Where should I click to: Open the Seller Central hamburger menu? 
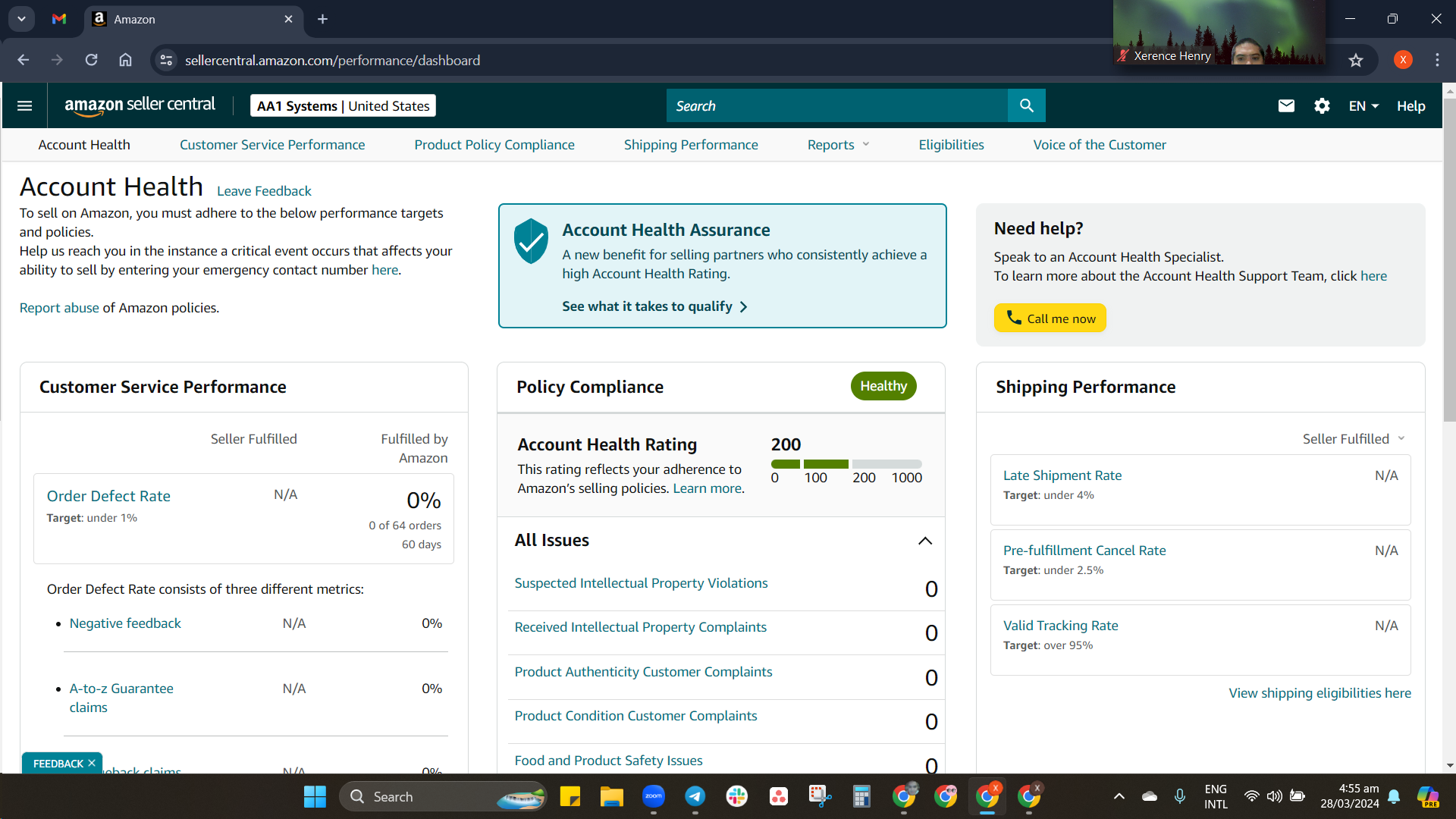pos(24,105)
